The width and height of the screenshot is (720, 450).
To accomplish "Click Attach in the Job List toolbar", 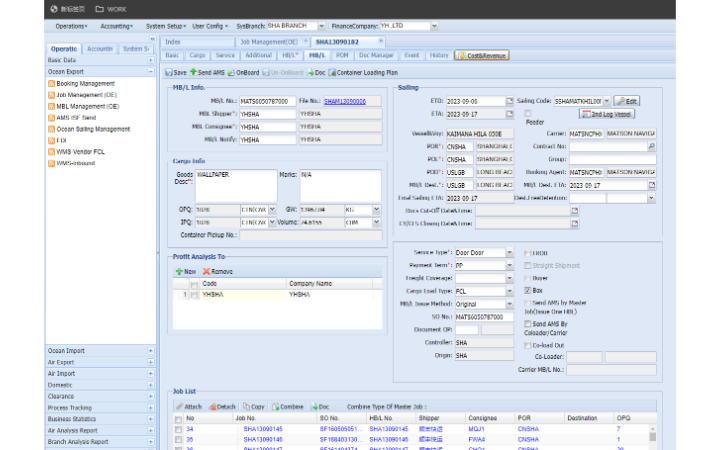I will point(189,407).
